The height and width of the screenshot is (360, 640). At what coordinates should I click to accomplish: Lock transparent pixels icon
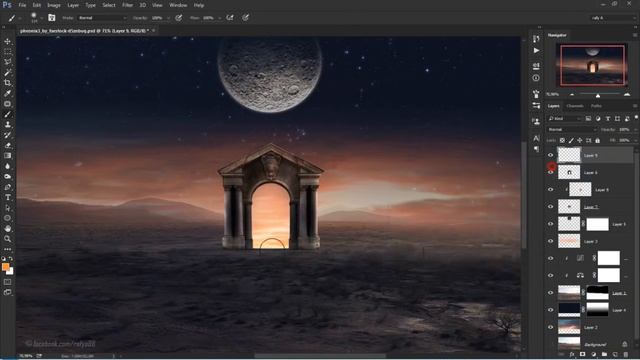pyautogui.click(x=562, y=140)
